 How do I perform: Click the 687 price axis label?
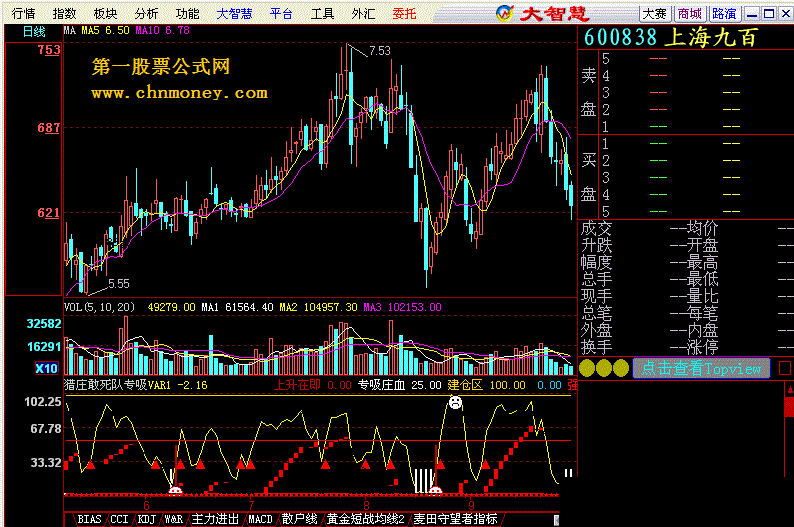point(49,128)
